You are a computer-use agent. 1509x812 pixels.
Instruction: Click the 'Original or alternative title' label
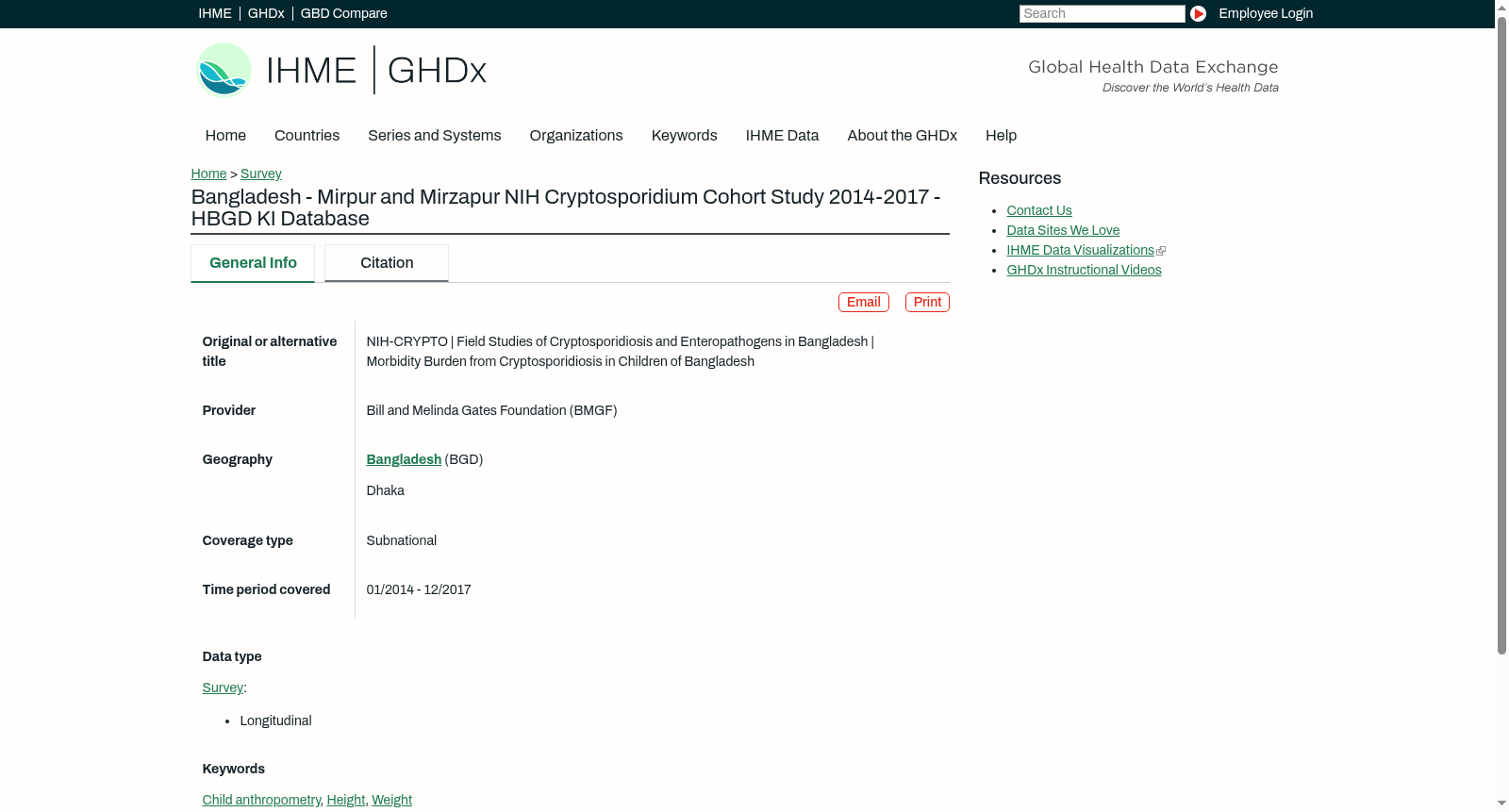(270, 351)
